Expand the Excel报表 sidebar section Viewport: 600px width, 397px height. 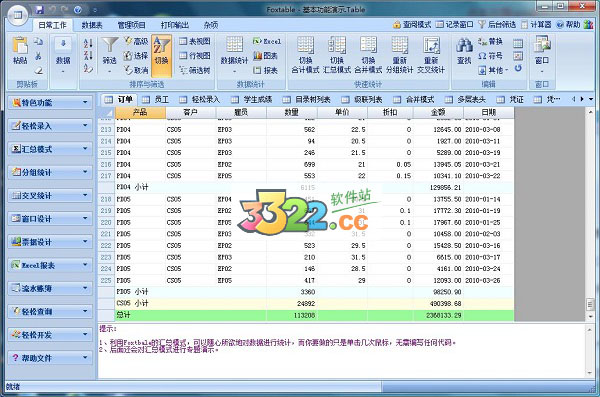50,265
